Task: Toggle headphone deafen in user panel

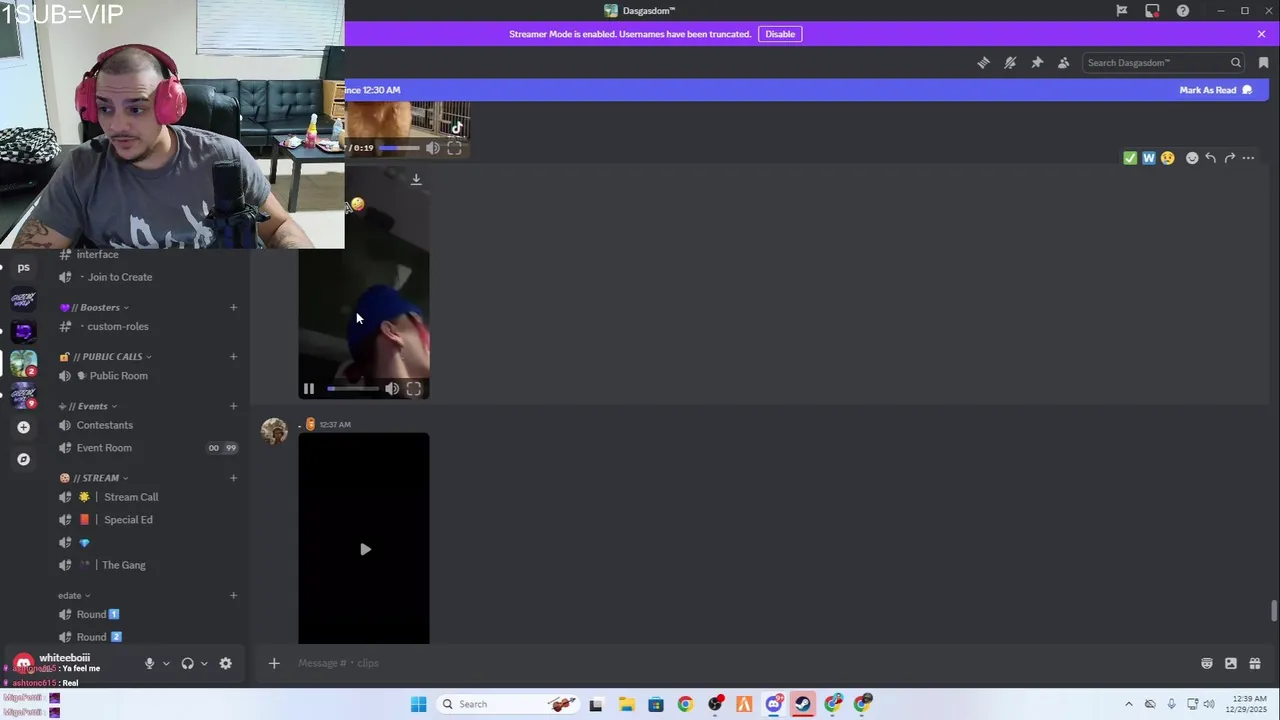Action: click(187, 663)
